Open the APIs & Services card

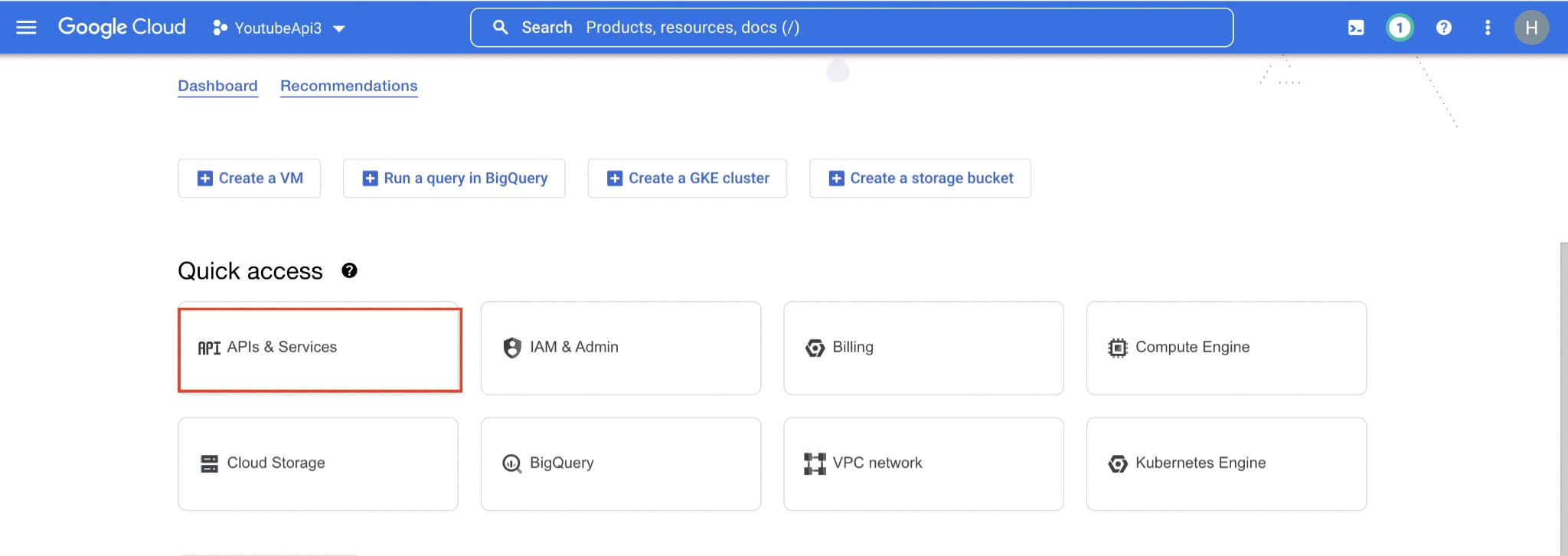(x=318, y=348)
